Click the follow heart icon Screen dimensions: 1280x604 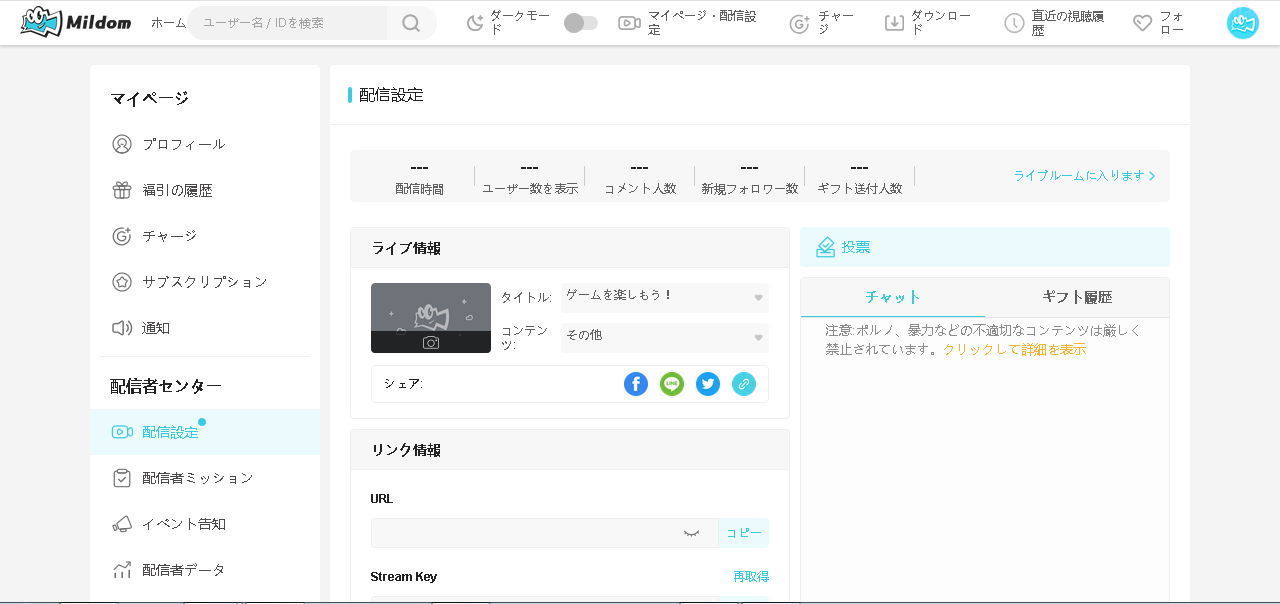[x=1143, y=23]
